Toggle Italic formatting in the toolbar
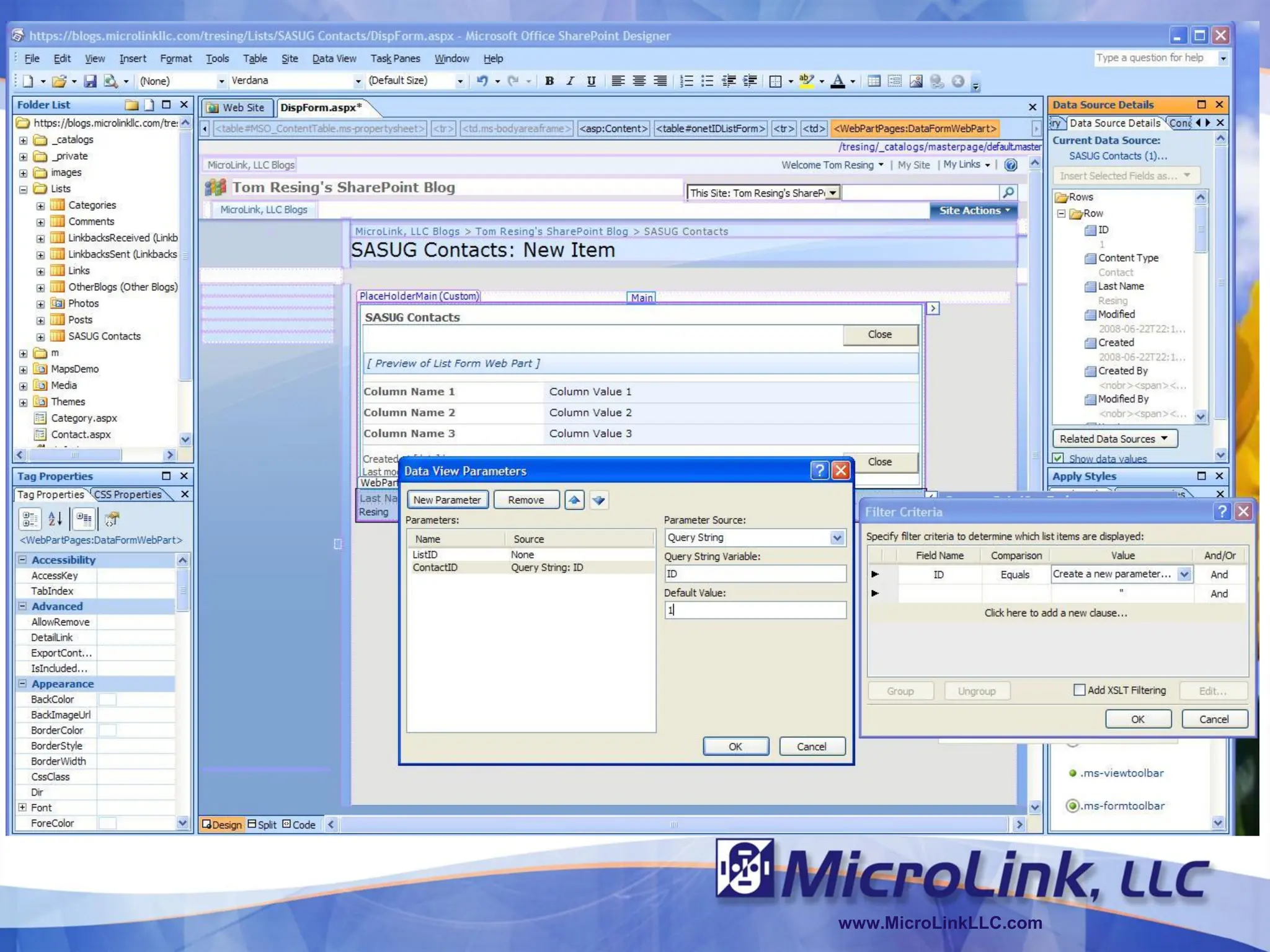1270x952 pixels. point(570,81)
